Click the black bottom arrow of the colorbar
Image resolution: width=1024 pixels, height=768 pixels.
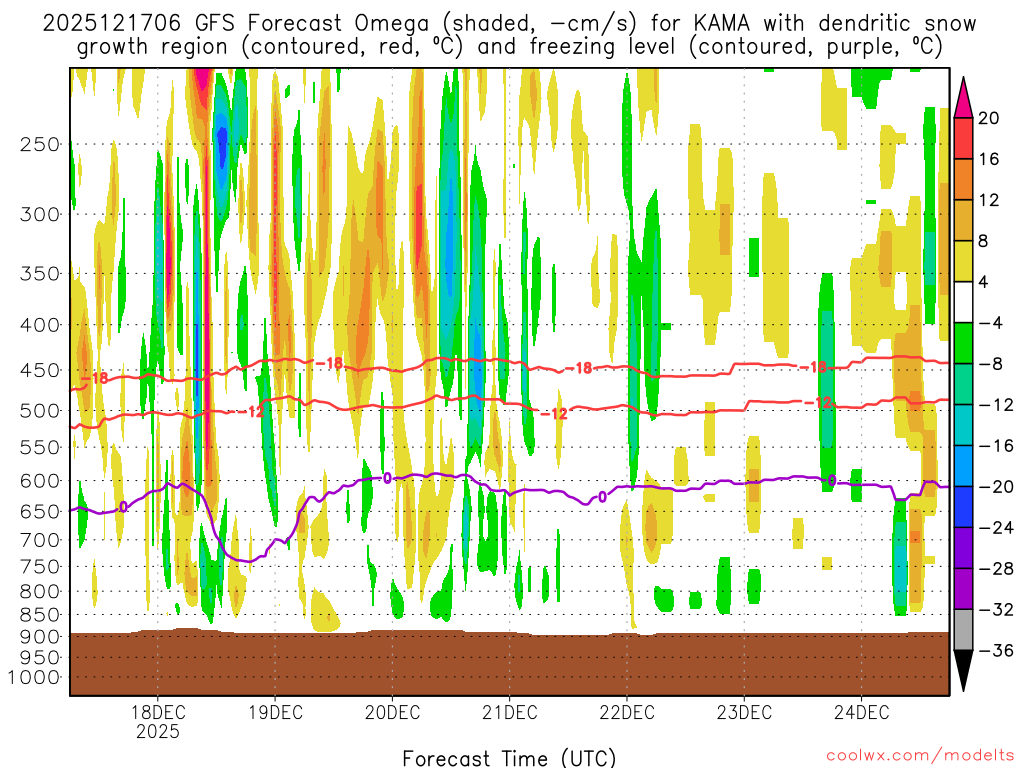pos(963,671)
